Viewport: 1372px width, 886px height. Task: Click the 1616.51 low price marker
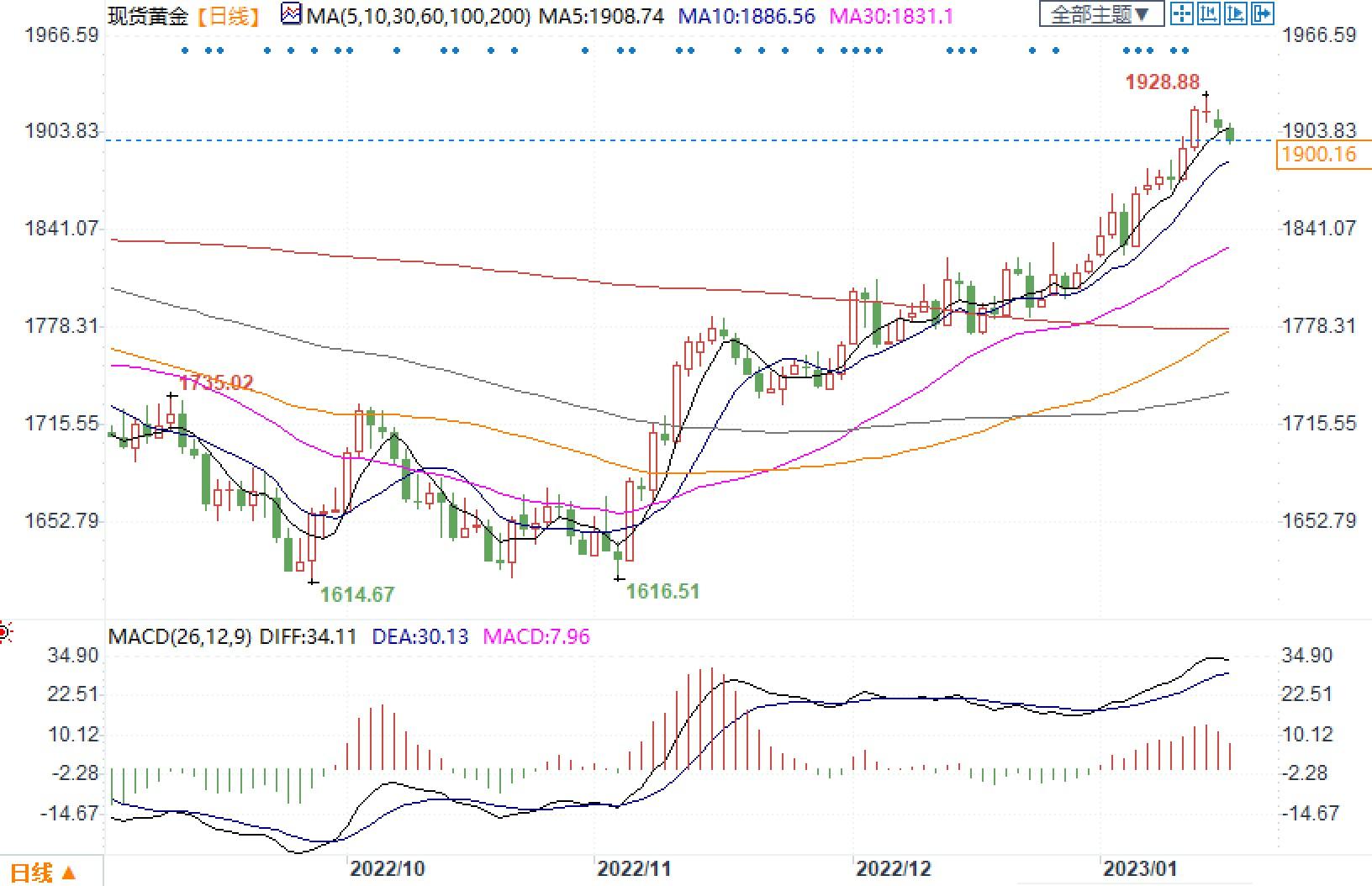pyautogui.click(x=662, y=592)
